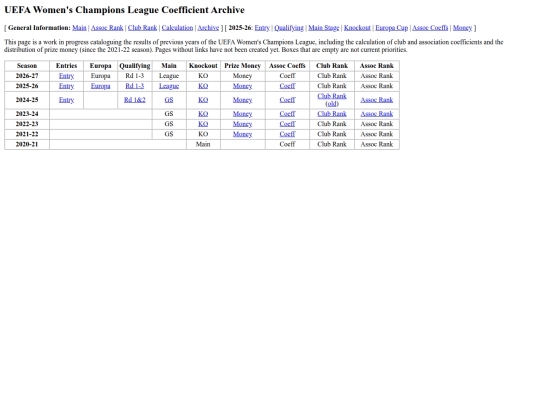The image size is (540, 405).
Task: Open the Entry link for season 2026-27
Action: coord(66,76)
